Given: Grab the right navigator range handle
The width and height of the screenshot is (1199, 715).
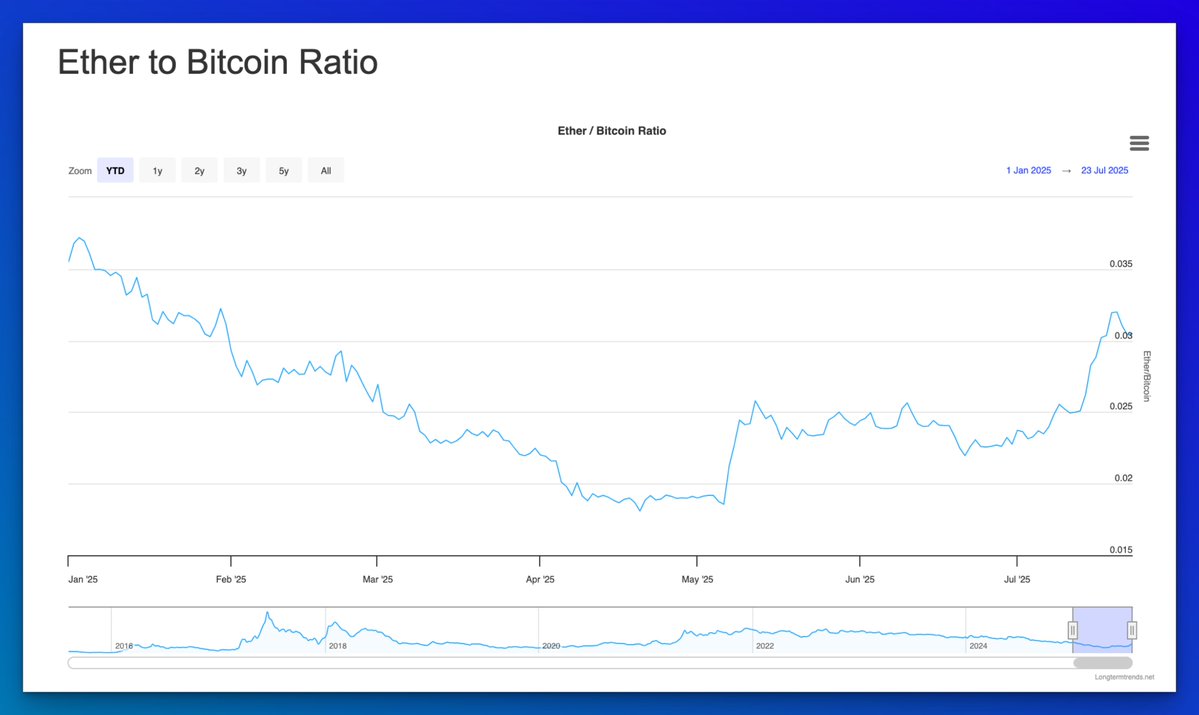Looking at the screenshot, I should [1132, 630].
